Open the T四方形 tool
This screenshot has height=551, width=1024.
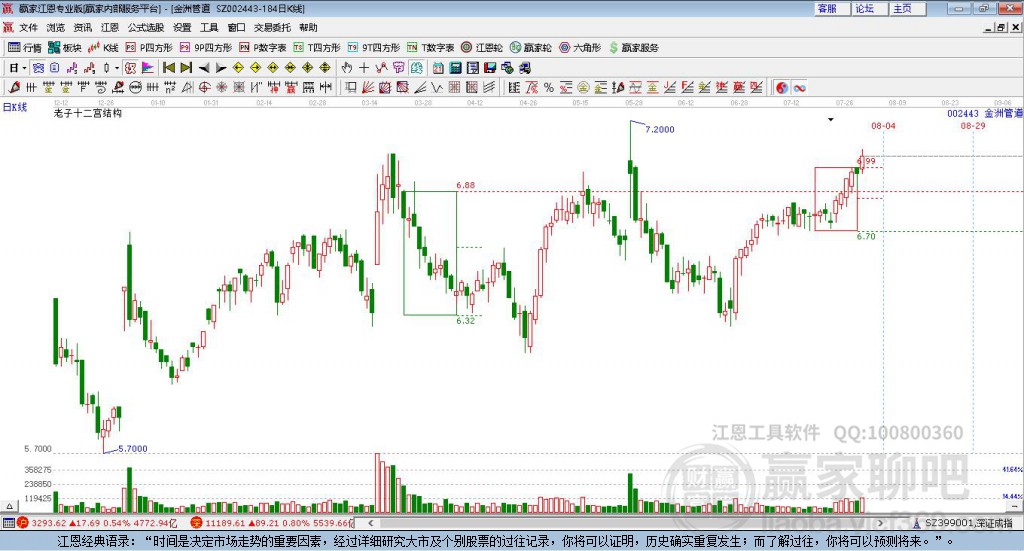317,48
